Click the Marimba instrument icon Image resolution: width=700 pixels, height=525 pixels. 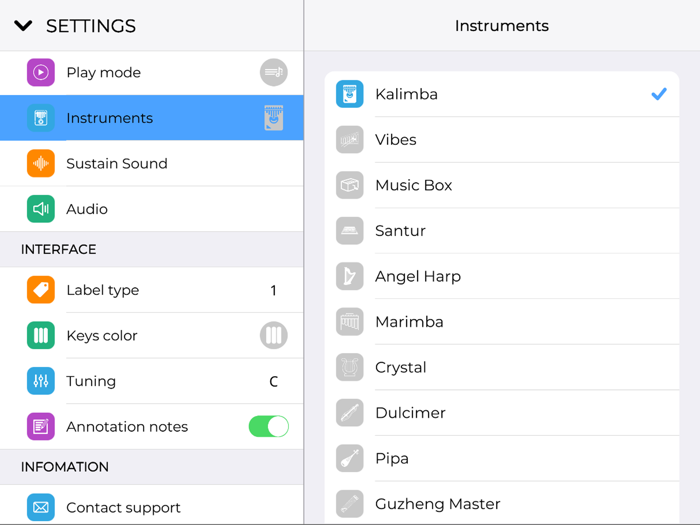350,322
